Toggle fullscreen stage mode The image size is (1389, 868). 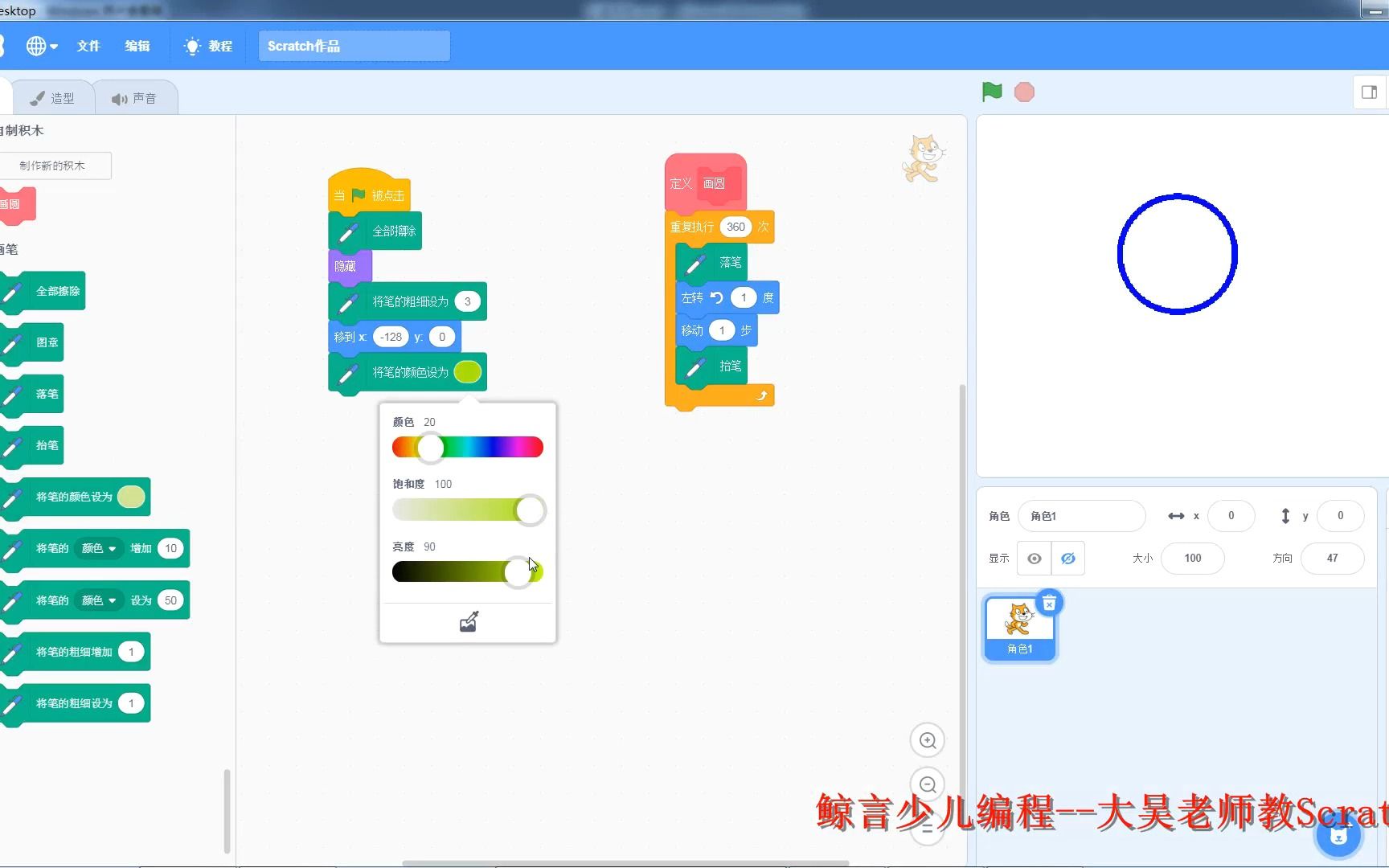[1368, 92]
